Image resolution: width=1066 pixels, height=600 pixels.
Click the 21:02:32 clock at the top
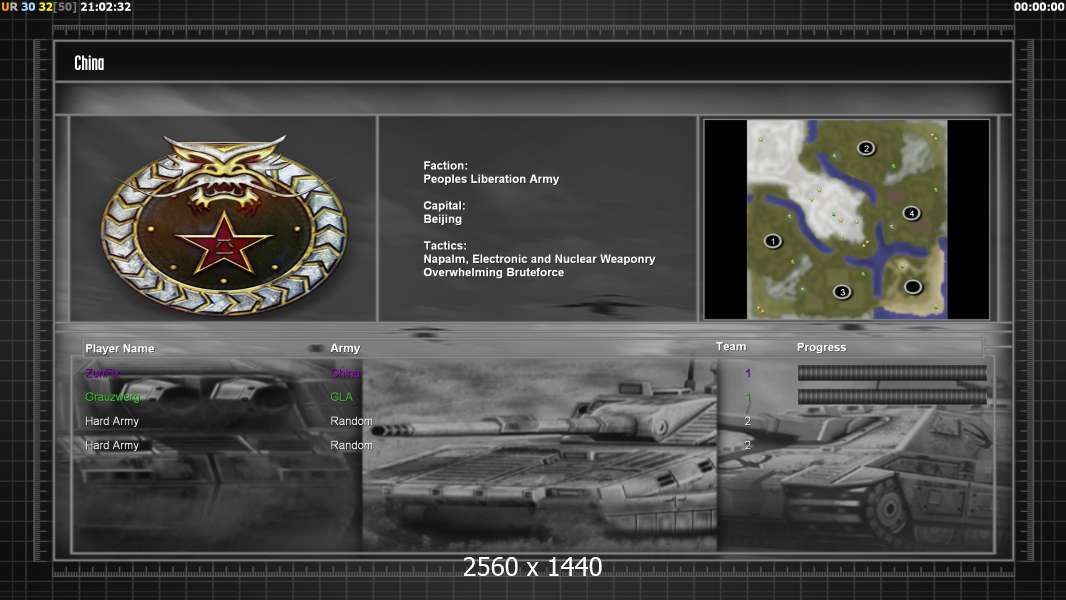point(105,7)
